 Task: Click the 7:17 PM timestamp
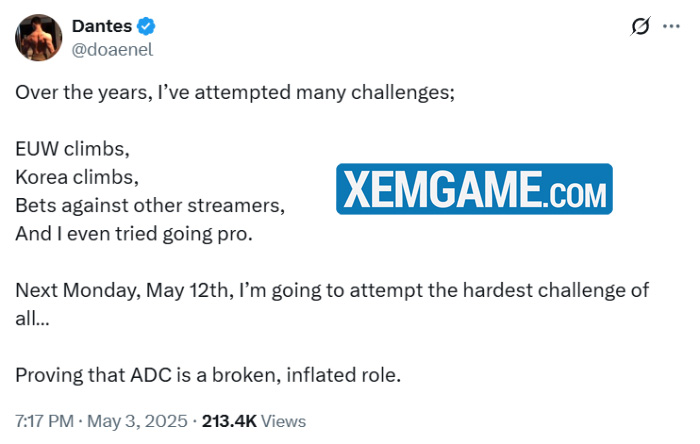43,421
